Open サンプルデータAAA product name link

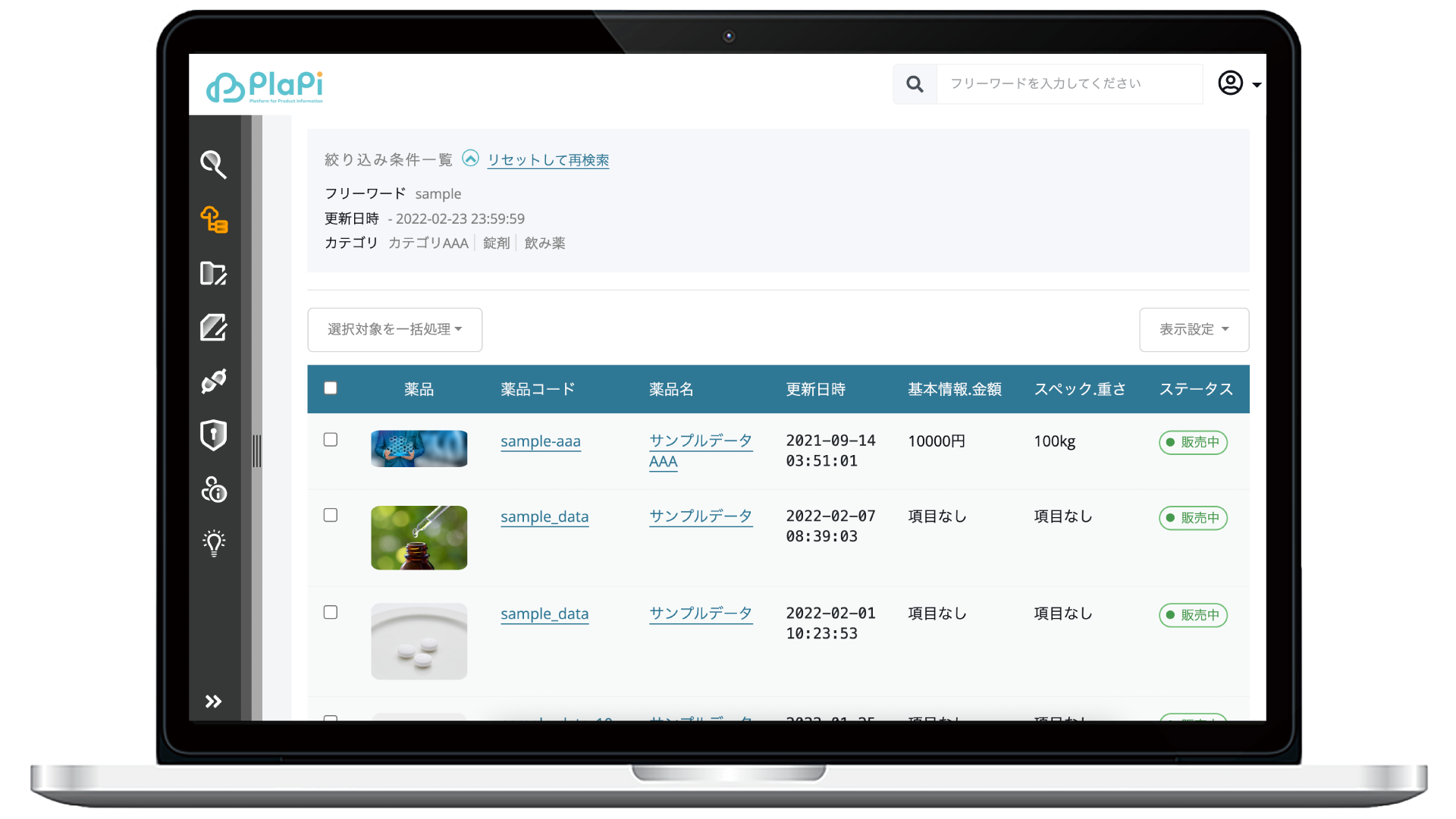[701, 451]
